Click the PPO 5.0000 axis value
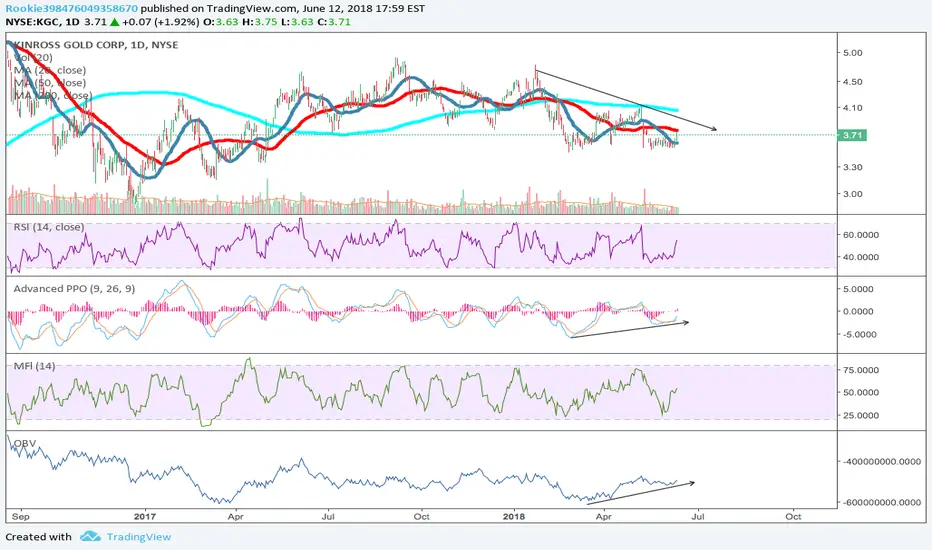The height and width of the screenshot is (550, 932). pos(858,289)
